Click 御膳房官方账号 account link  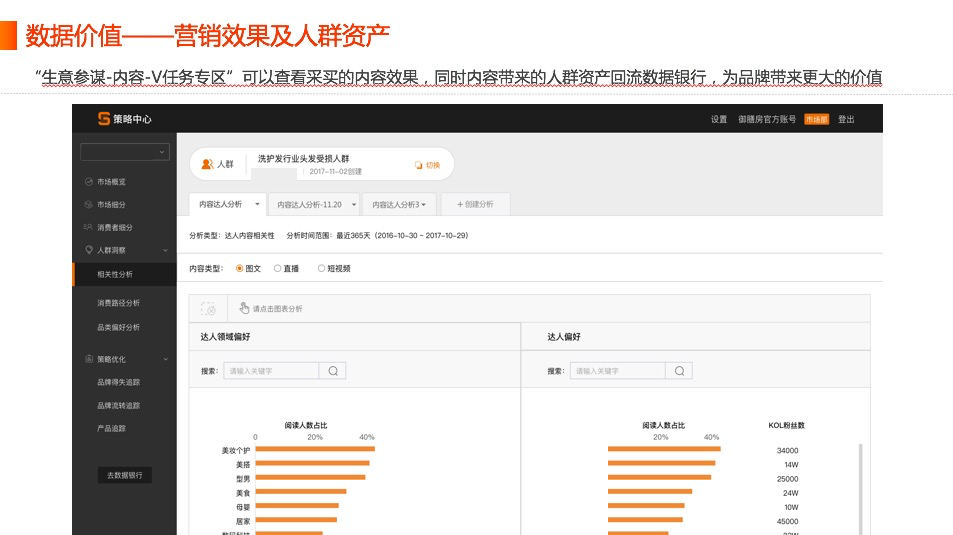(x=767, y=119)
